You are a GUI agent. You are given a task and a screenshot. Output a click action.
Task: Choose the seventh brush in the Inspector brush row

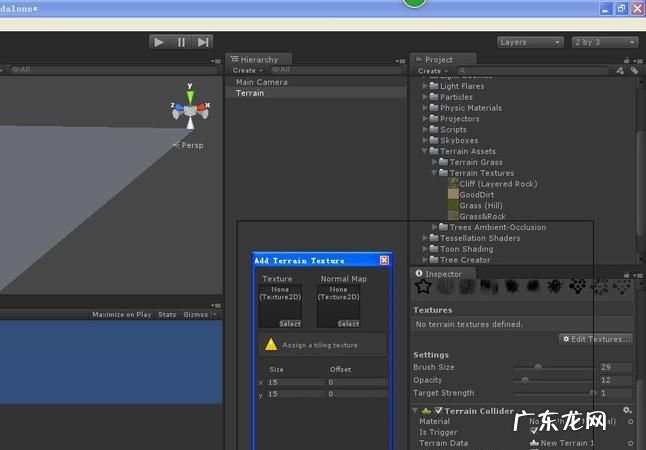(555, 286)
